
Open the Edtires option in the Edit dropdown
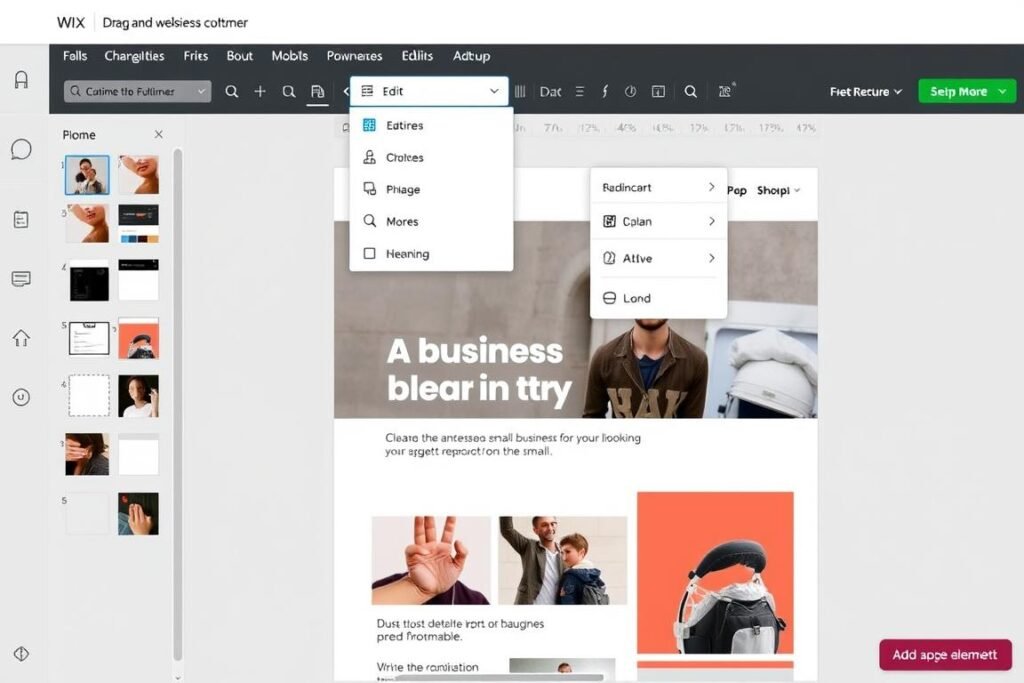click(x=404, y=125)
